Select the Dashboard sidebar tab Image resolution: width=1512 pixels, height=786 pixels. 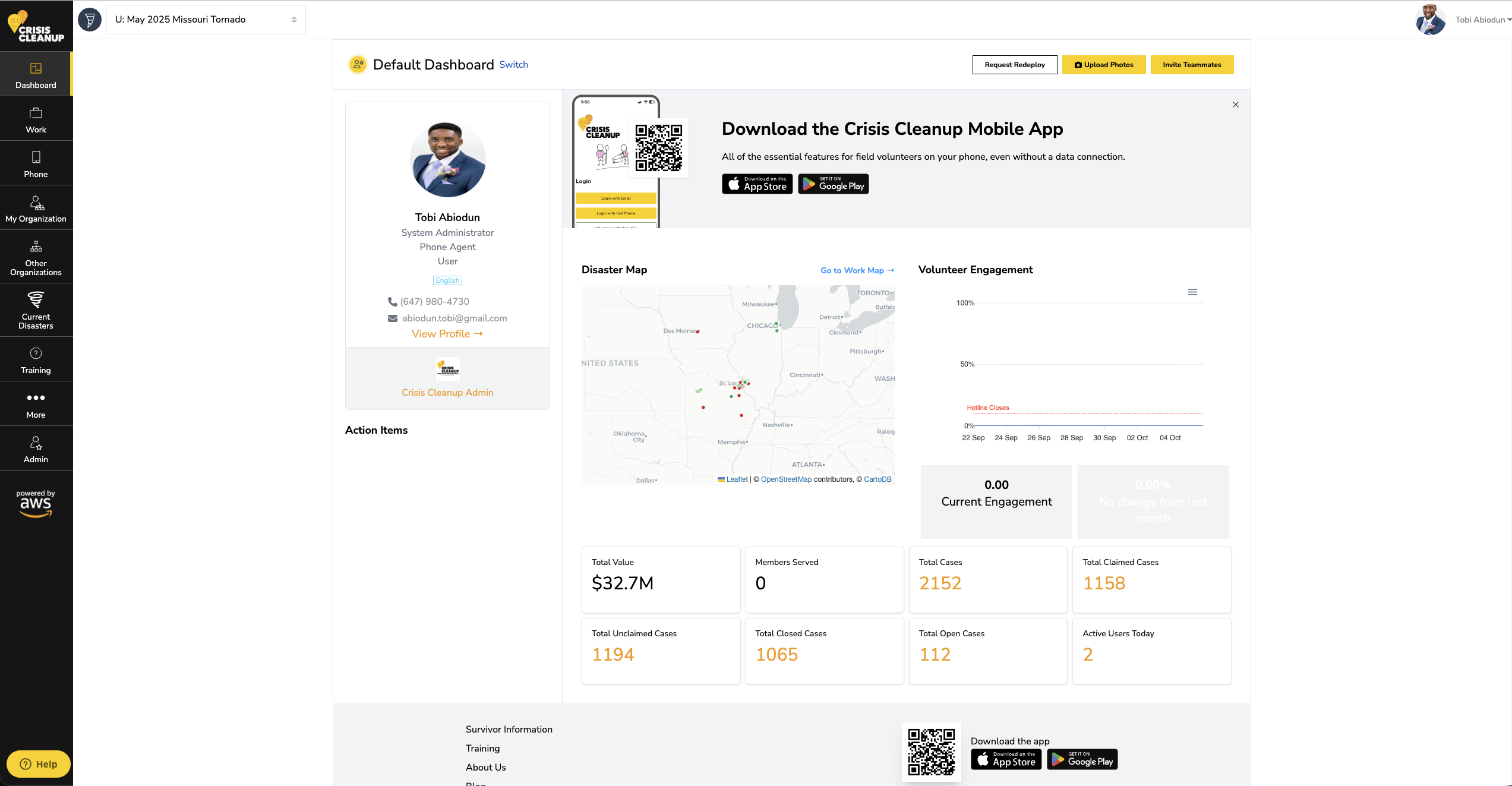point(36,75)
